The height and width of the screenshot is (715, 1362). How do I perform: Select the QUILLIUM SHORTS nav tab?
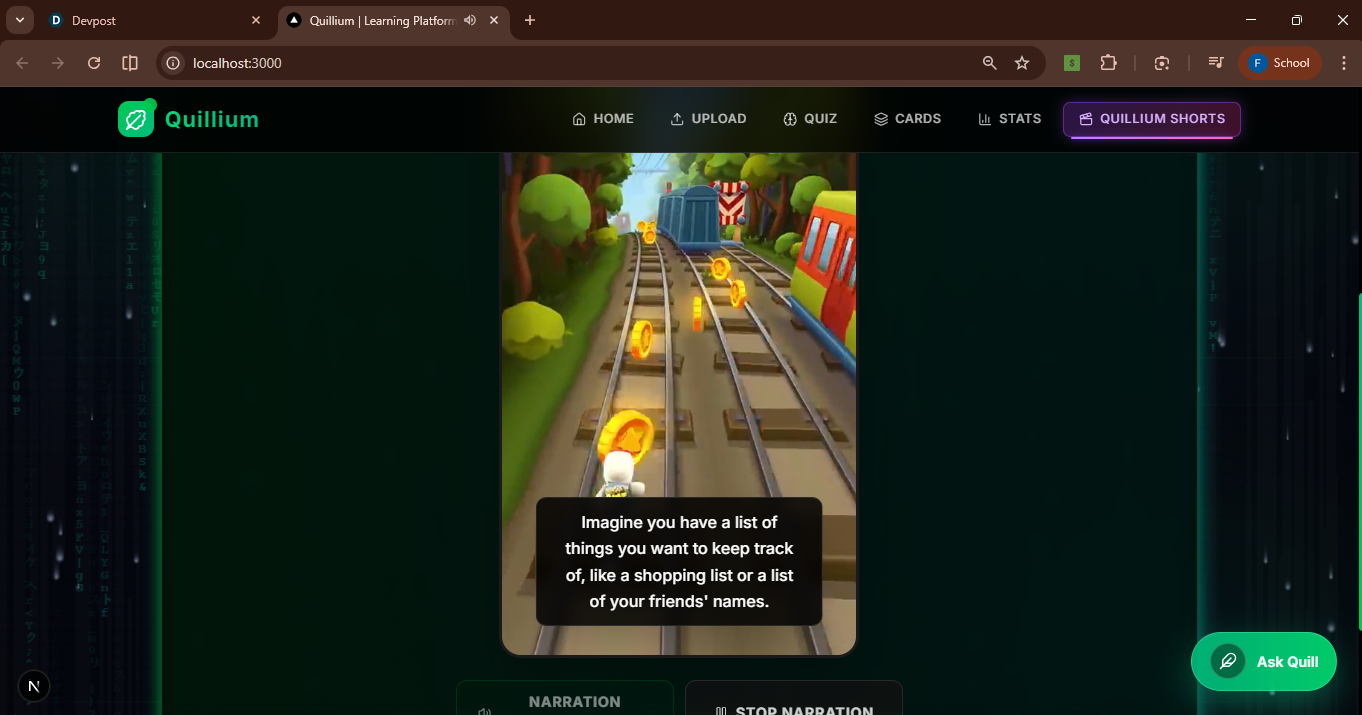(x=1152, y=119)
